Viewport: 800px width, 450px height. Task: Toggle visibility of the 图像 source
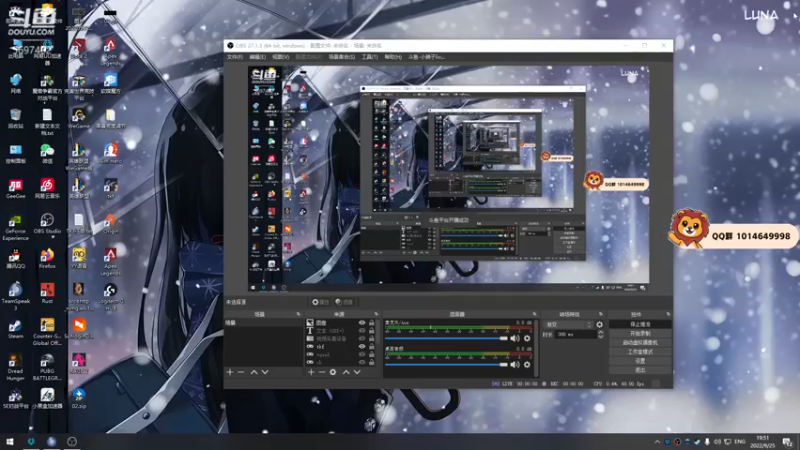pyautogui.click(x=362, y=323)
